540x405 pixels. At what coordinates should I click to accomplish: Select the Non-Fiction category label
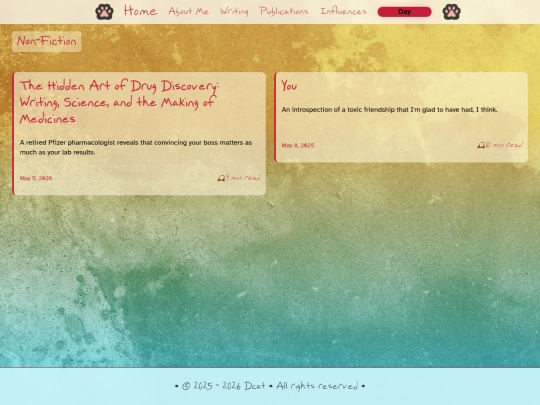46,41
